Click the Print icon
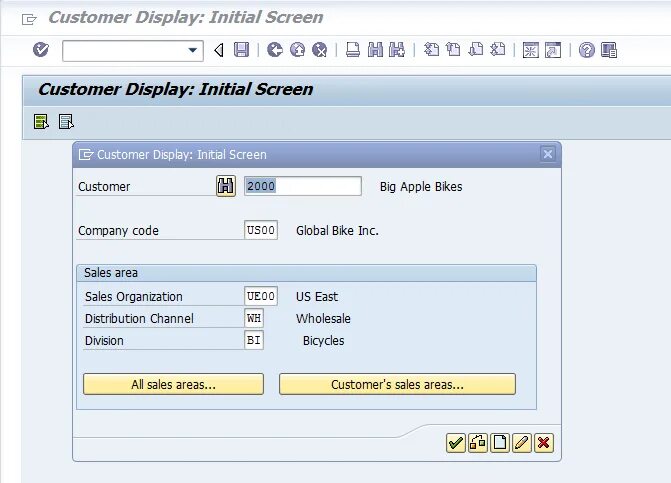 click(353, 50)
